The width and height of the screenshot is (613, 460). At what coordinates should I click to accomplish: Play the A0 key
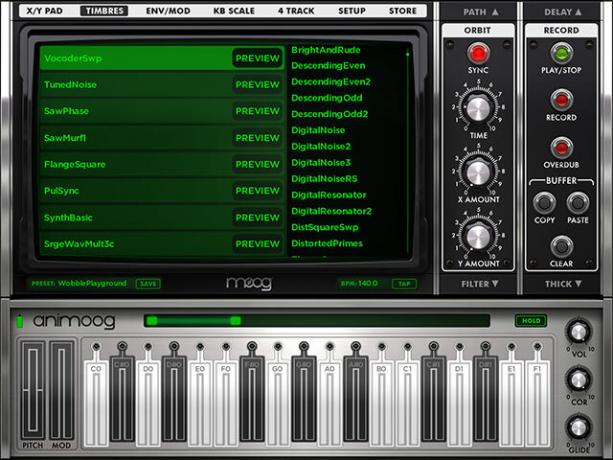[330, 405]
